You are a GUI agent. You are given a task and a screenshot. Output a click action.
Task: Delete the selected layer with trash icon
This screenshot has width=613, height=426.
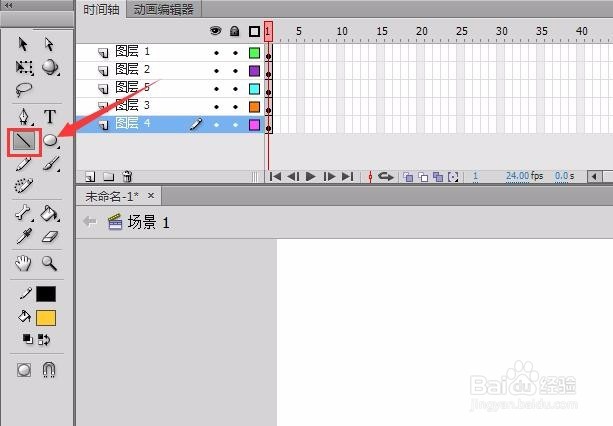127,176
